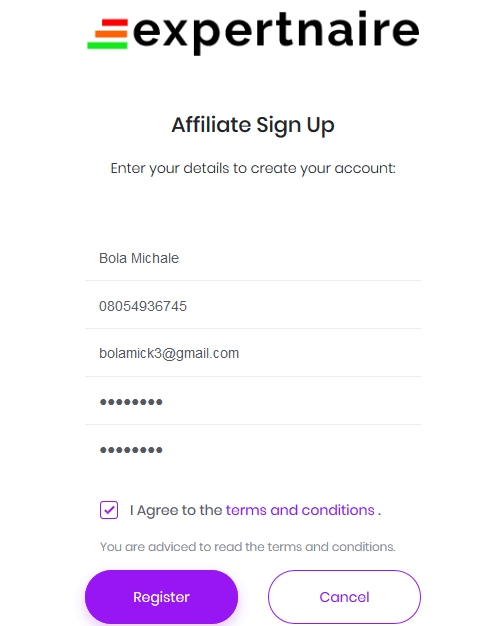503x626 pixels.
Task: Focus the confirm password field below
Action: click(x=253, y=450)
